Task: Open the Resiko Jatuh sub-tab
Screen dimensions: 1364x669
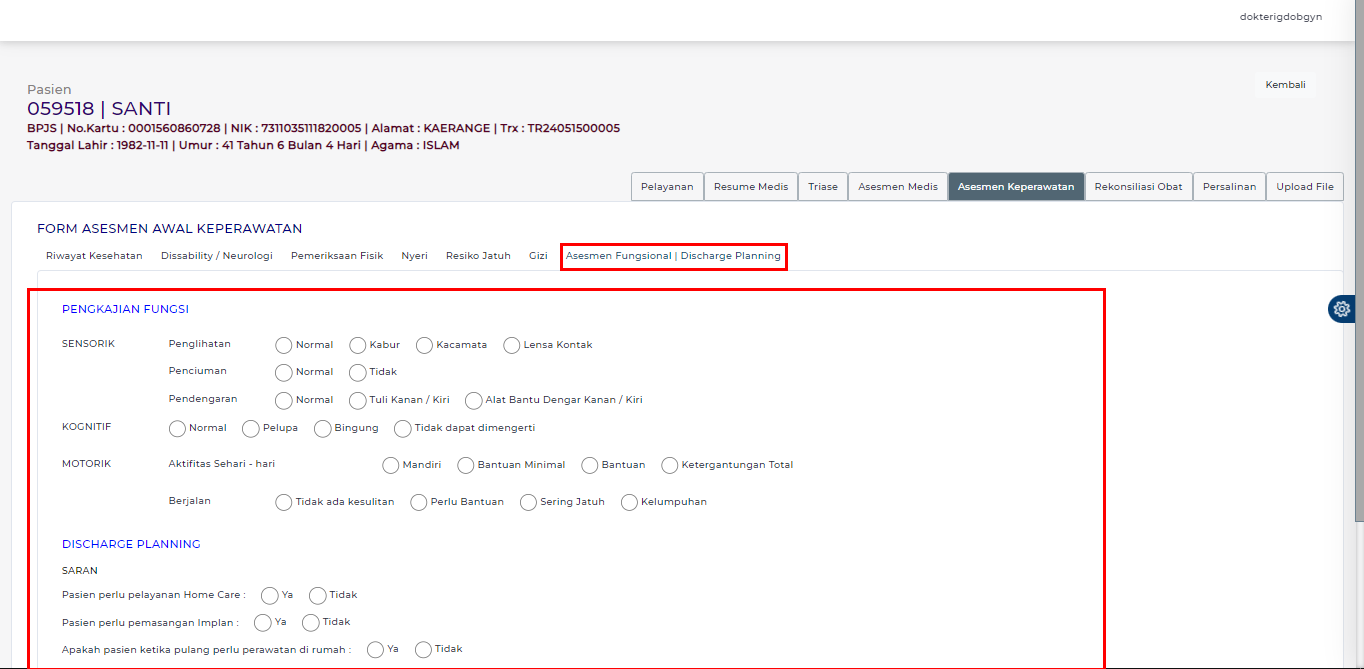Action: [478, 256]
